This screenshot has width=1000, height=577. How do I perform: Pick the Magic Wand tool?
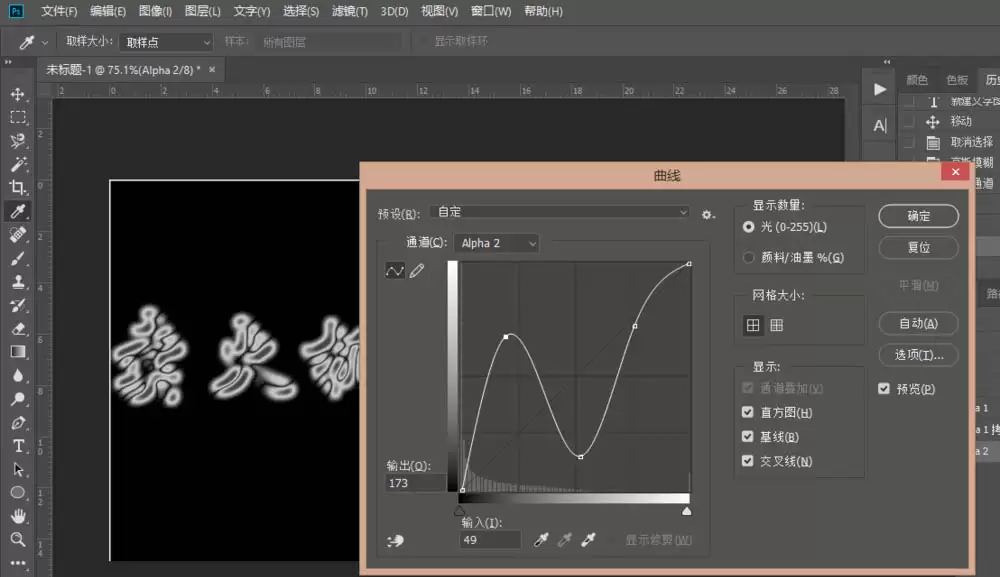pos(18,164)
